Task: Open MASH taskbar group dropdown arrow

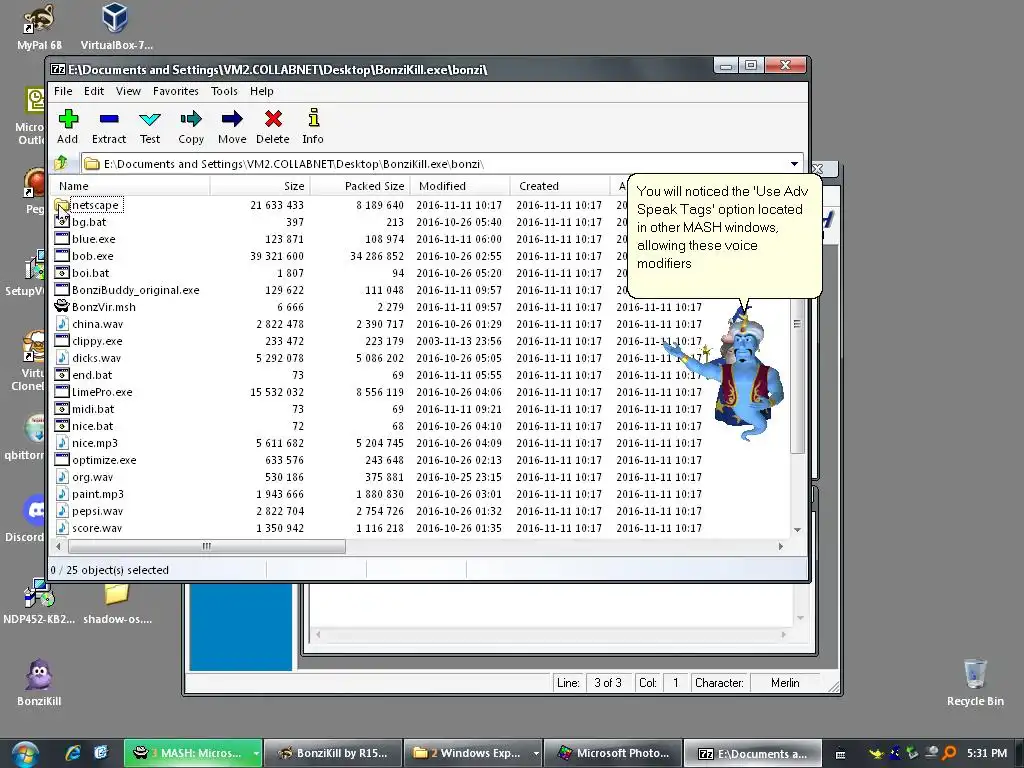Action: pos(256,753)
